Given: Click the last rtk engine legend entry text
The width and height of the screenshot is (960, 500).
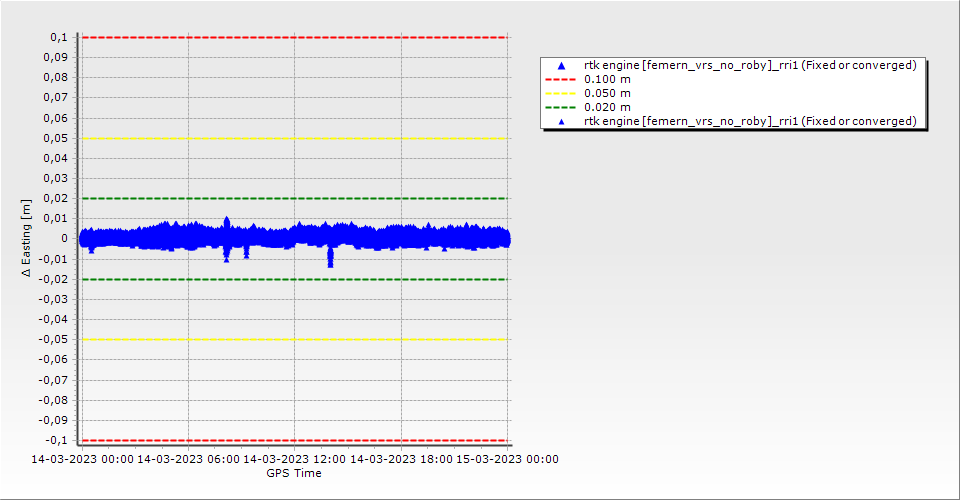Looking at the screenshot, I should tap(750, 121).
